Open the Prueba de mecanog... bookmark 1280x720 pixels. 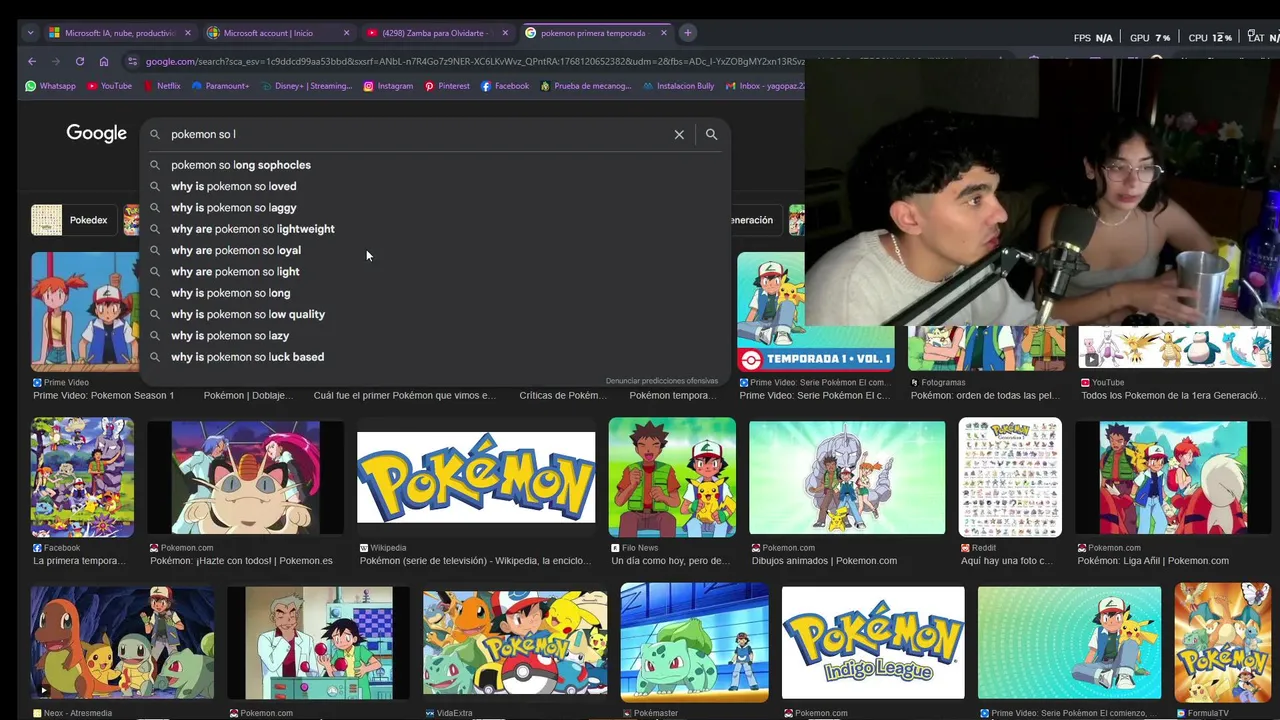pyautogui.click(x=585, y=86)
